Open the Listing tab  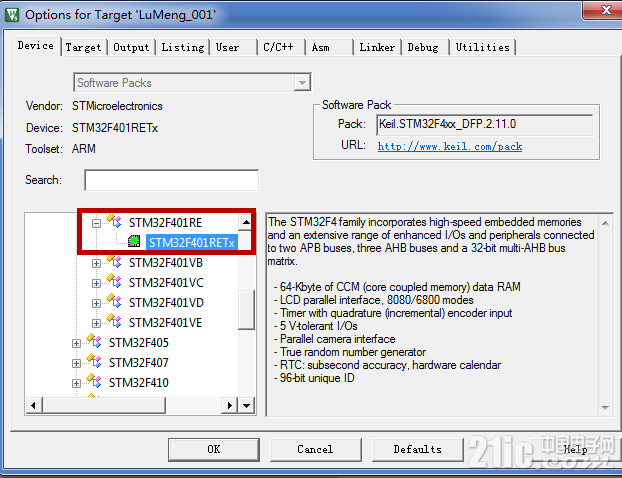pos(182,48)
